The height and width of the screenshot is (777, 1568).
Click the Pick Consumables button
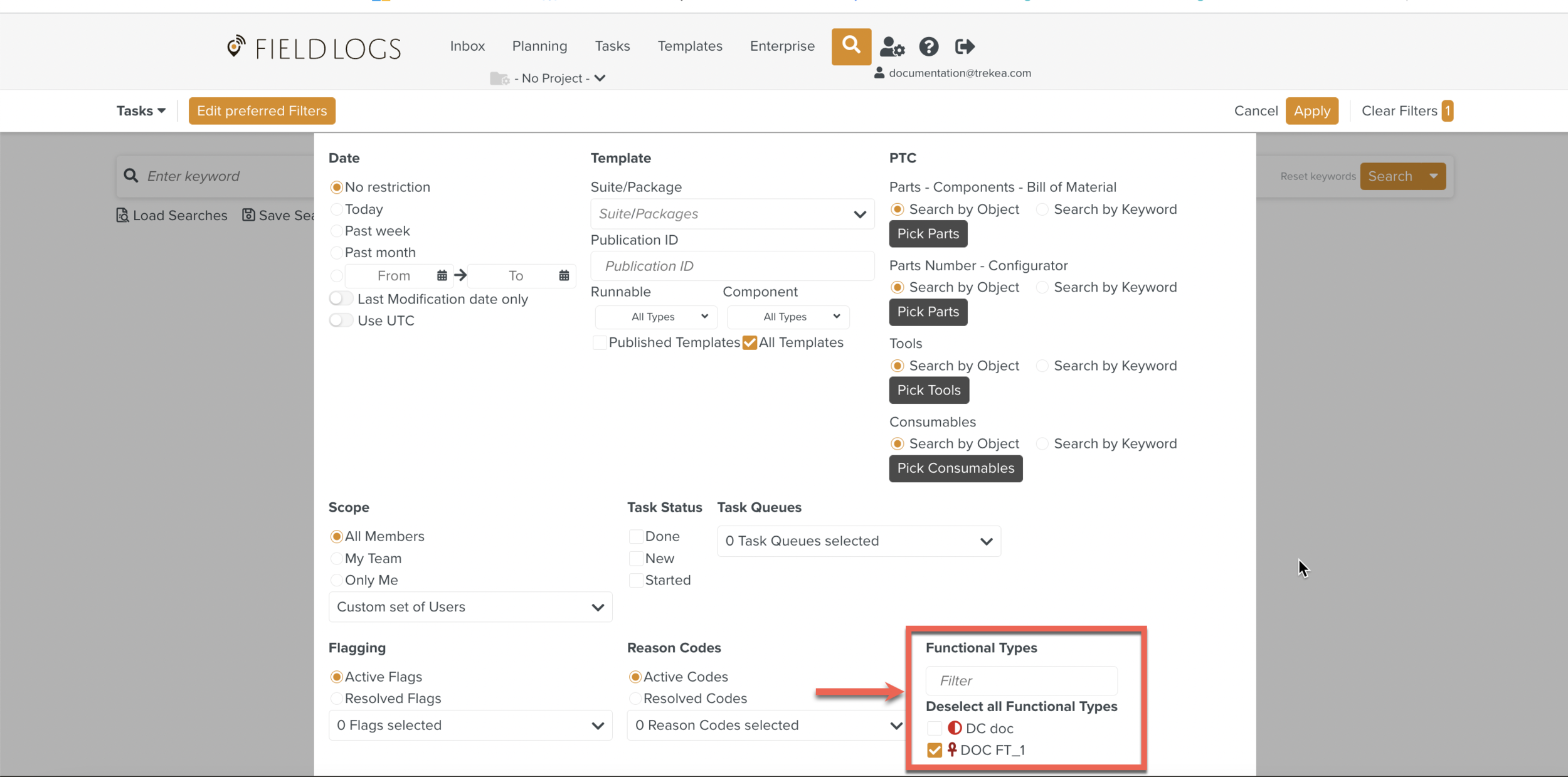pyautogui.click(x=955, y=468)
